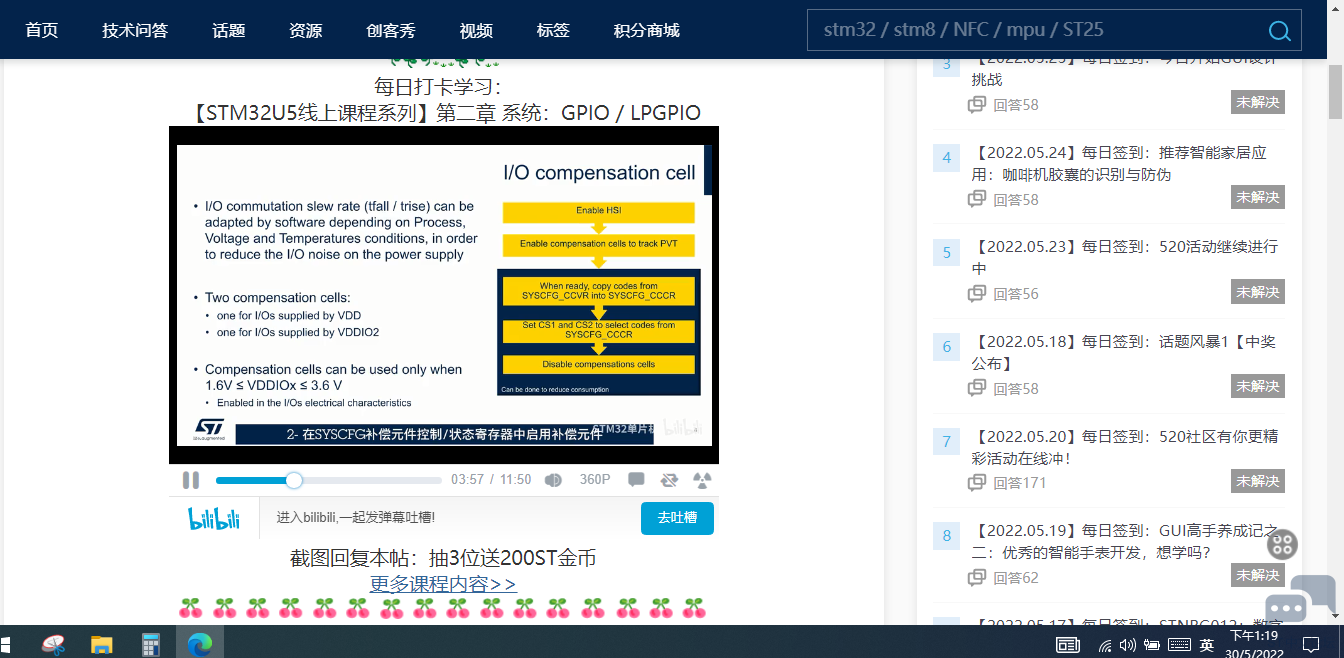Switch to Microsoft Edge in taskbar
Screen dimensions: 1344x658
[200, 645]
